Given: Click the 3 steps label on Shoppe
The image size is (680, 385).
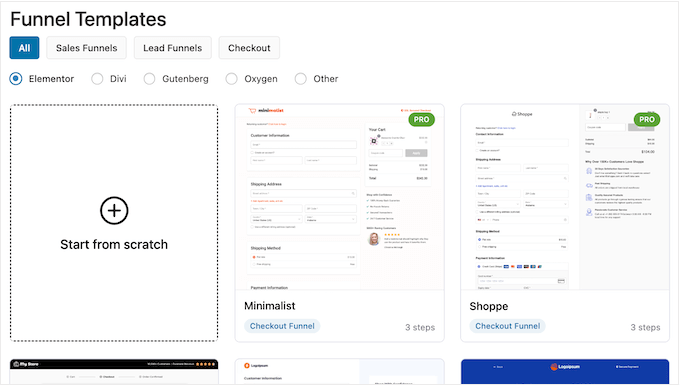Looking at the screenshot, I should point(645,327).
